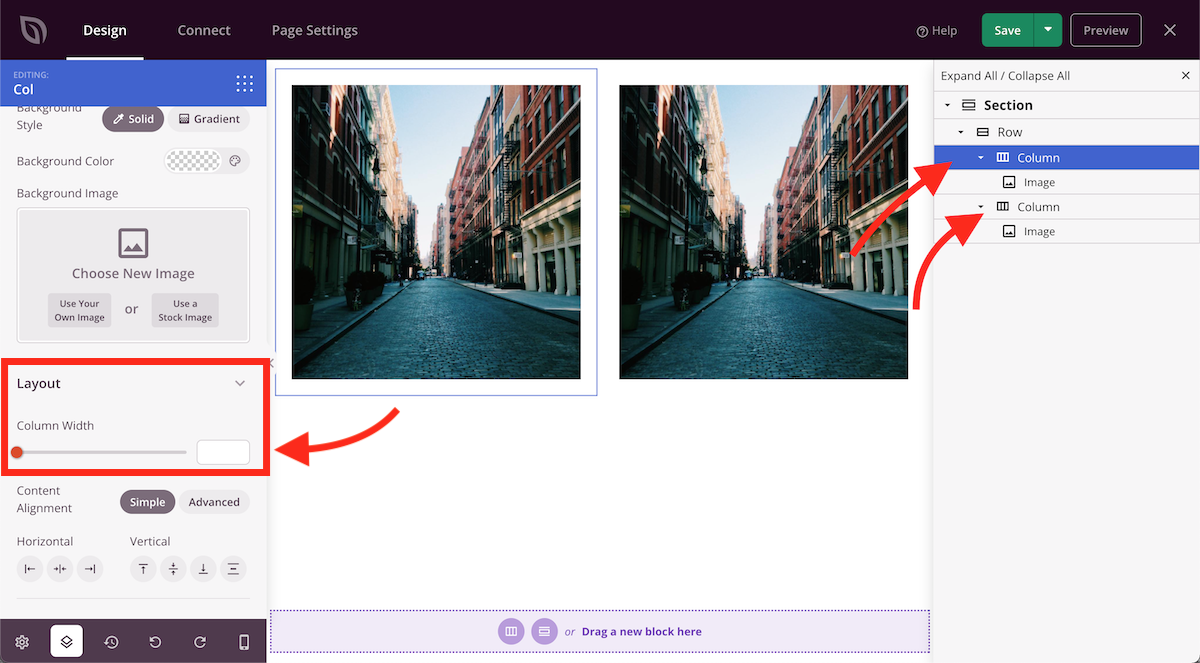The image size is (1200, 663).
Task: Open the Help link
Action: (937, 31)
